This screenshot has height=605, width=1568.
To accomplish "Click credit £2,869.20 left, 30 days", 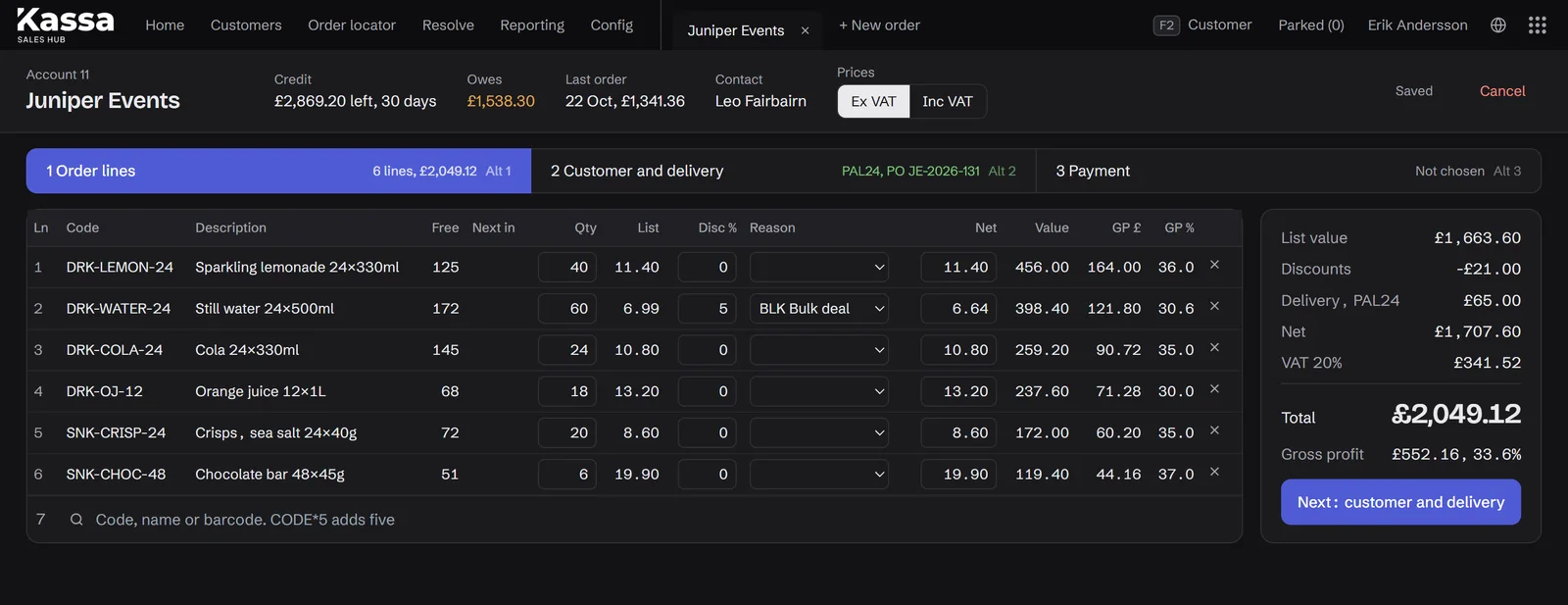I will tap(355, 101).
